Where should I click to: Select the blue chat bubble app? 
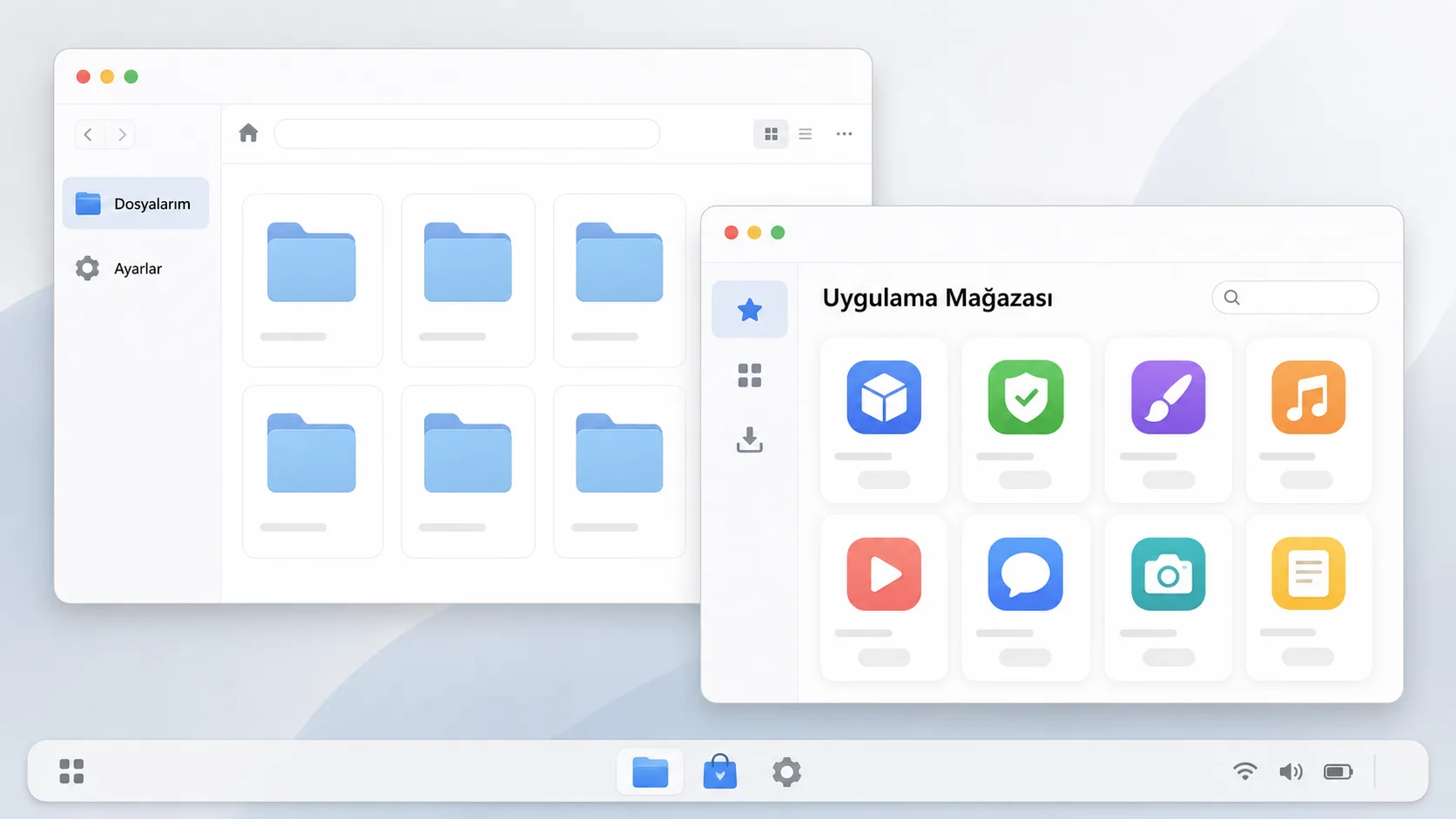point(1026,574)
